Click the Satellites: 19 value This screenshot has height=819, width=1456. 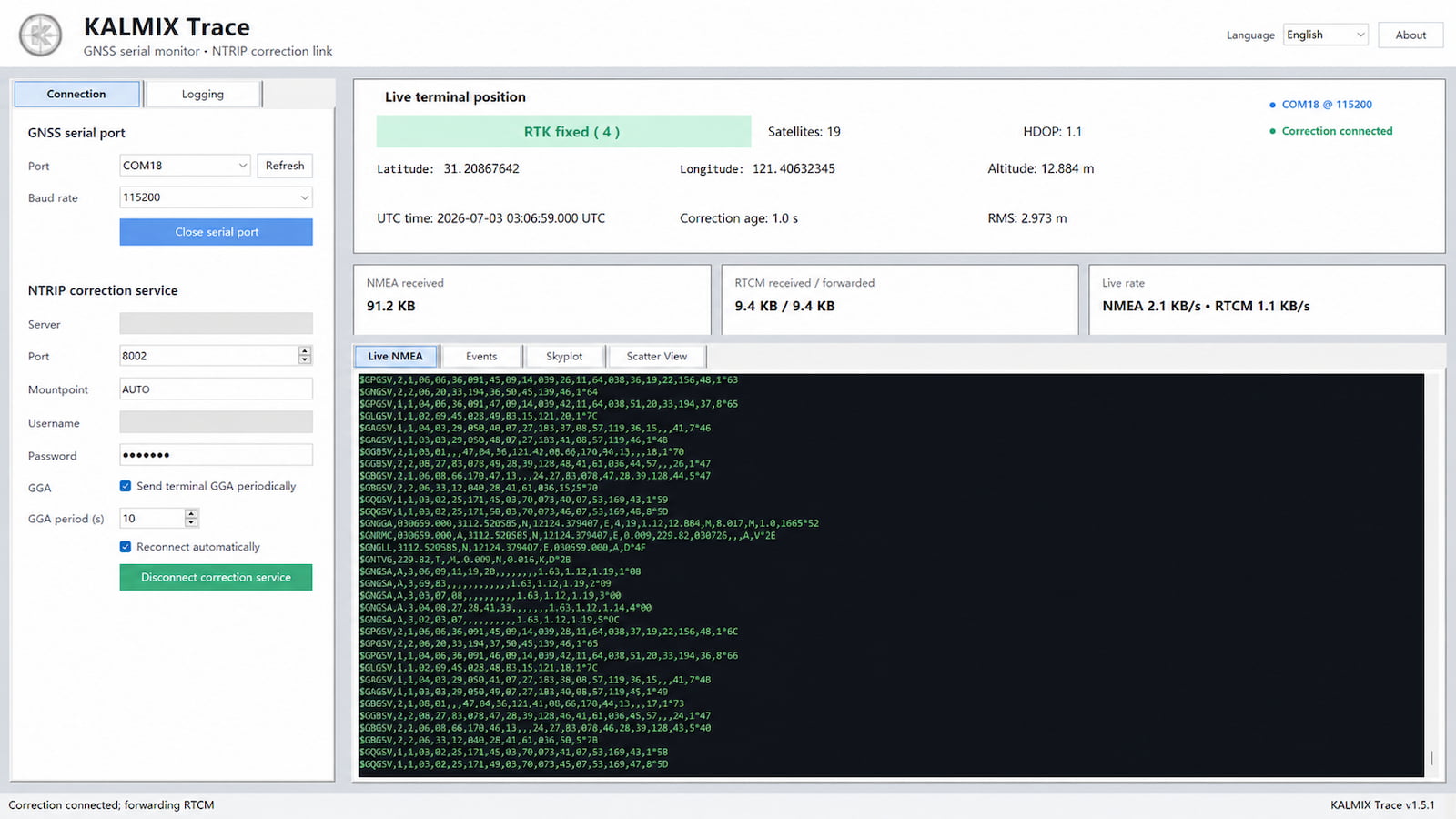coord(804,132)
